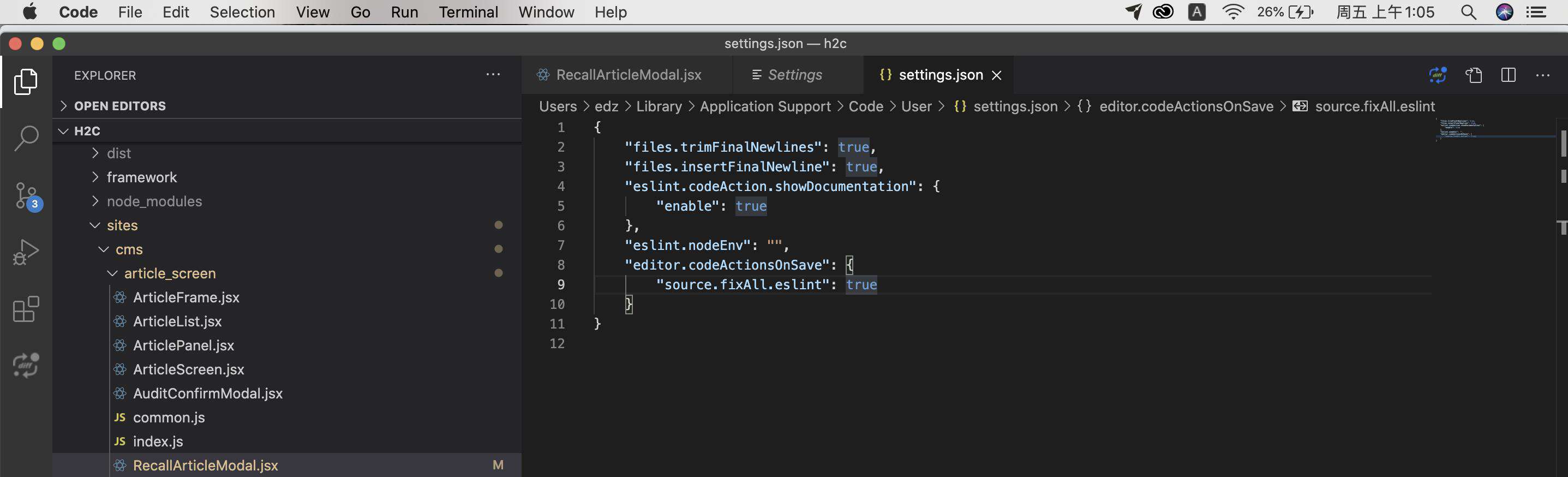Click the menu bar date and time

tap(1385, 11)
